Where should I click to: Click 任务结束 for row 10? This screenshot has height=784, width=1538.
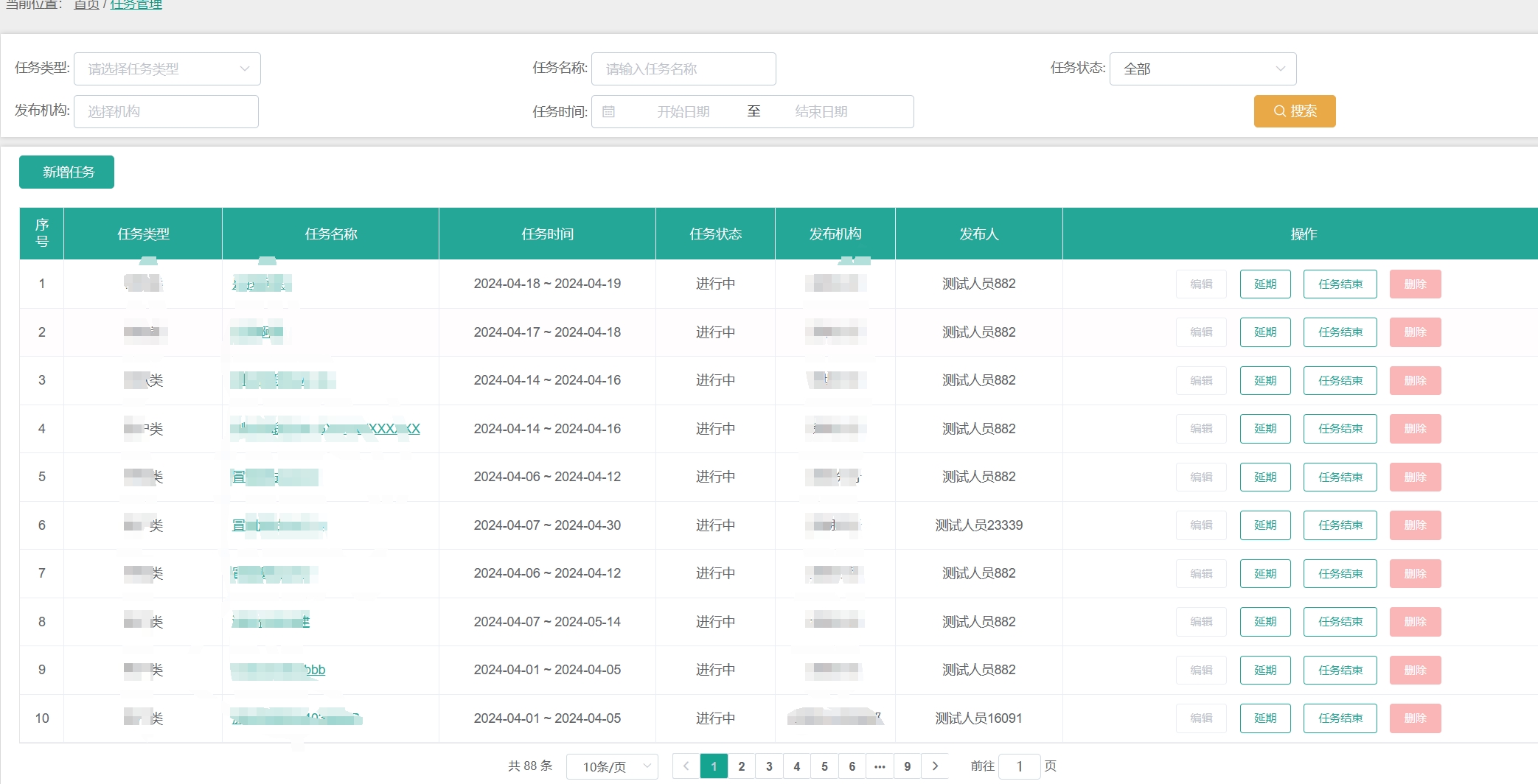1340,718
